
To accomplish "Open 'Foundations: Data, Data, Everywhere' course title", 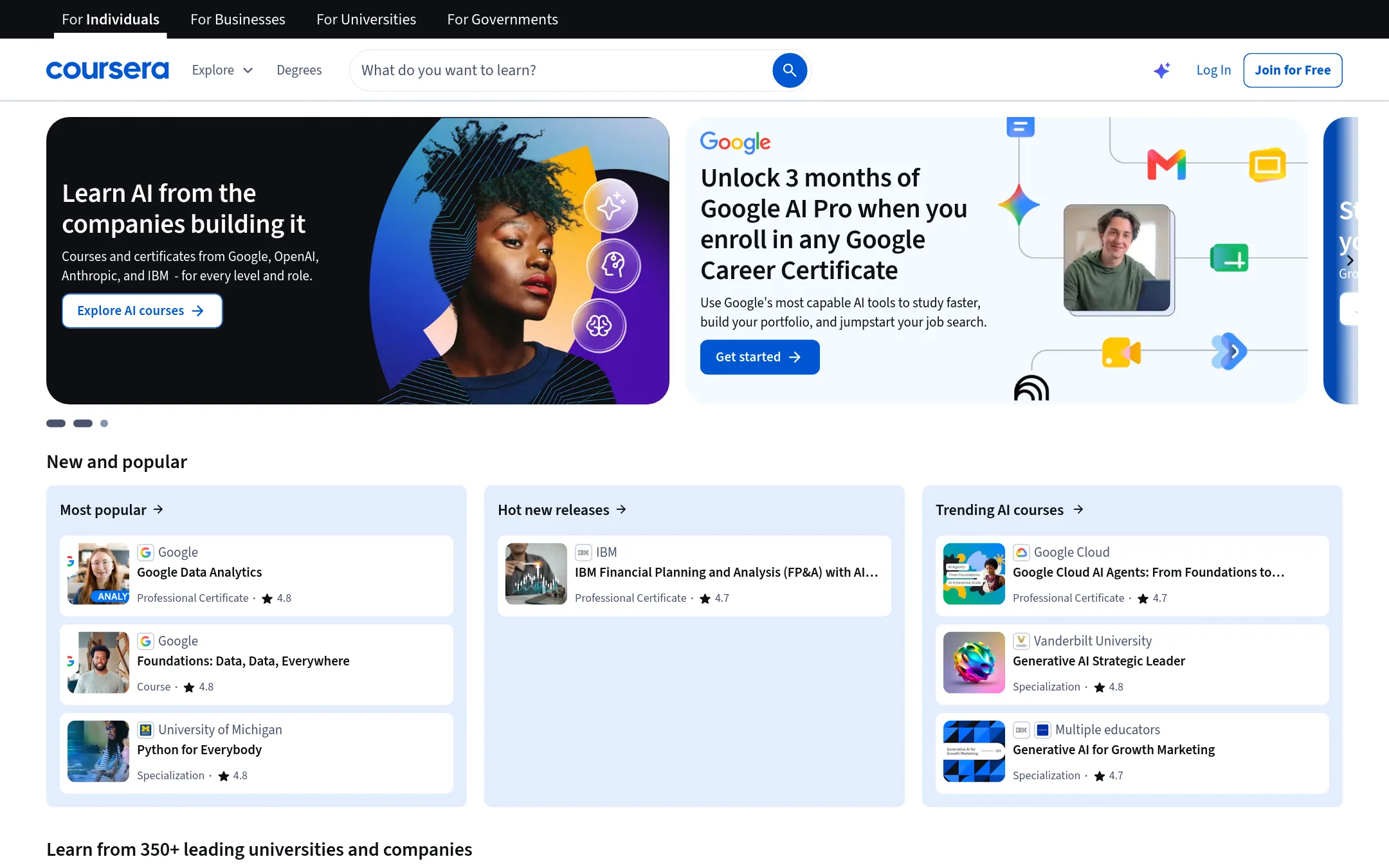I will [243, 661].
